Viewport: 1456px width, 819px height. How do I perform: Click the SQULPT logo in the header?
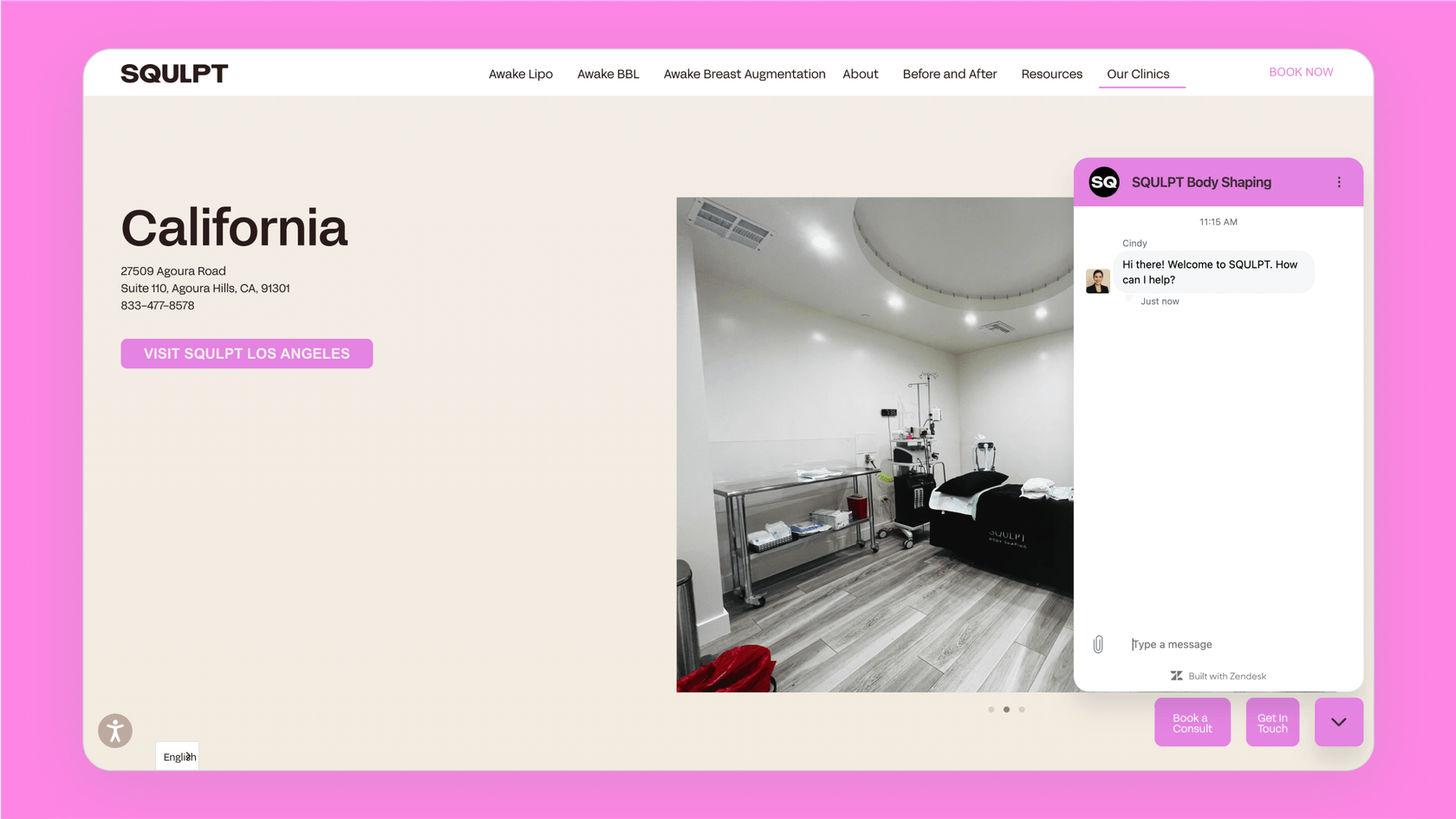tap(173, 73)
